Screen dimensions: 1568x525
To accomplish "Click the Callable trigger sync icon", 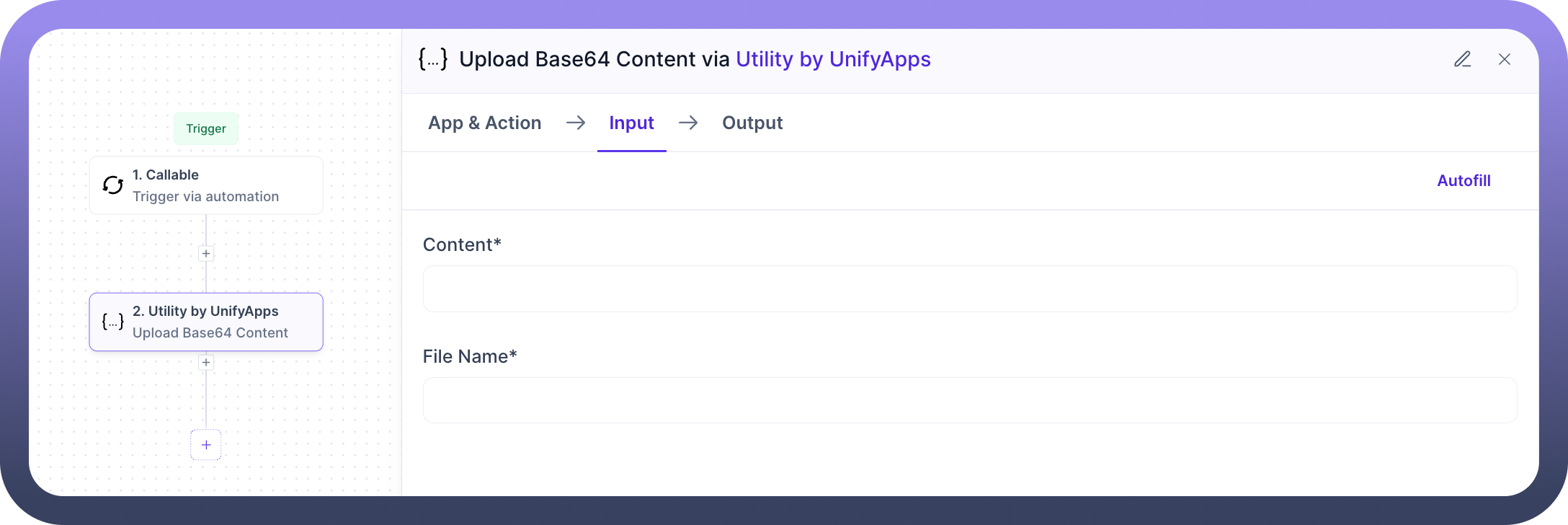I will pos(113,185).
